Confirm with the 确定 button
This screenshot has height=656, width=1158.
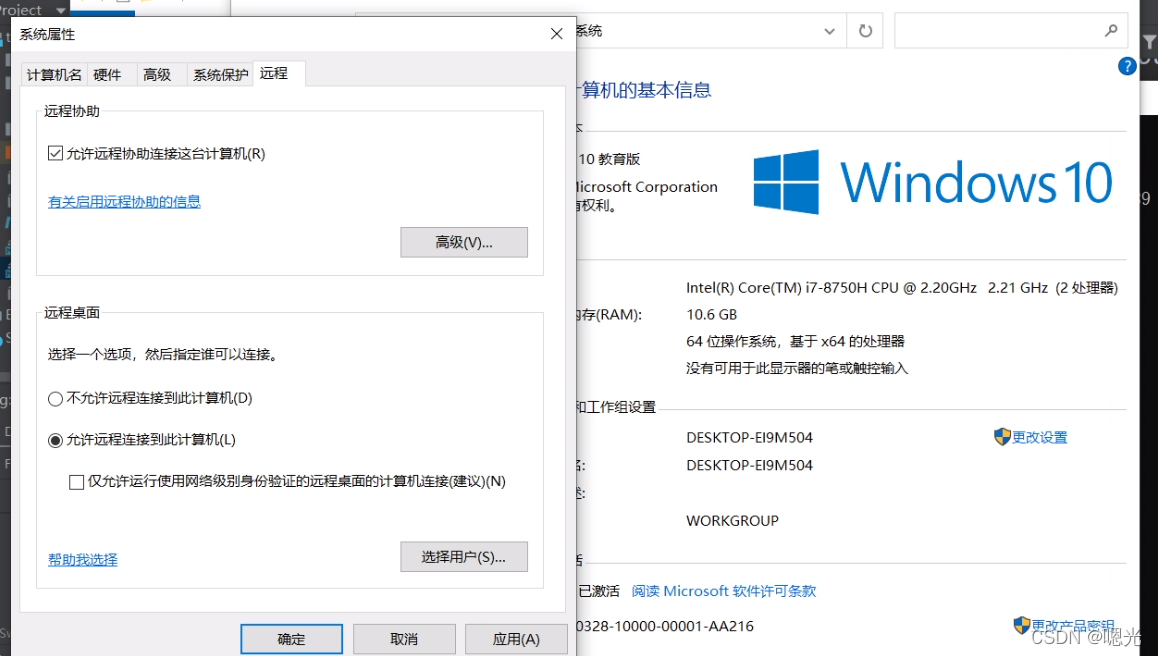(291, 639)
